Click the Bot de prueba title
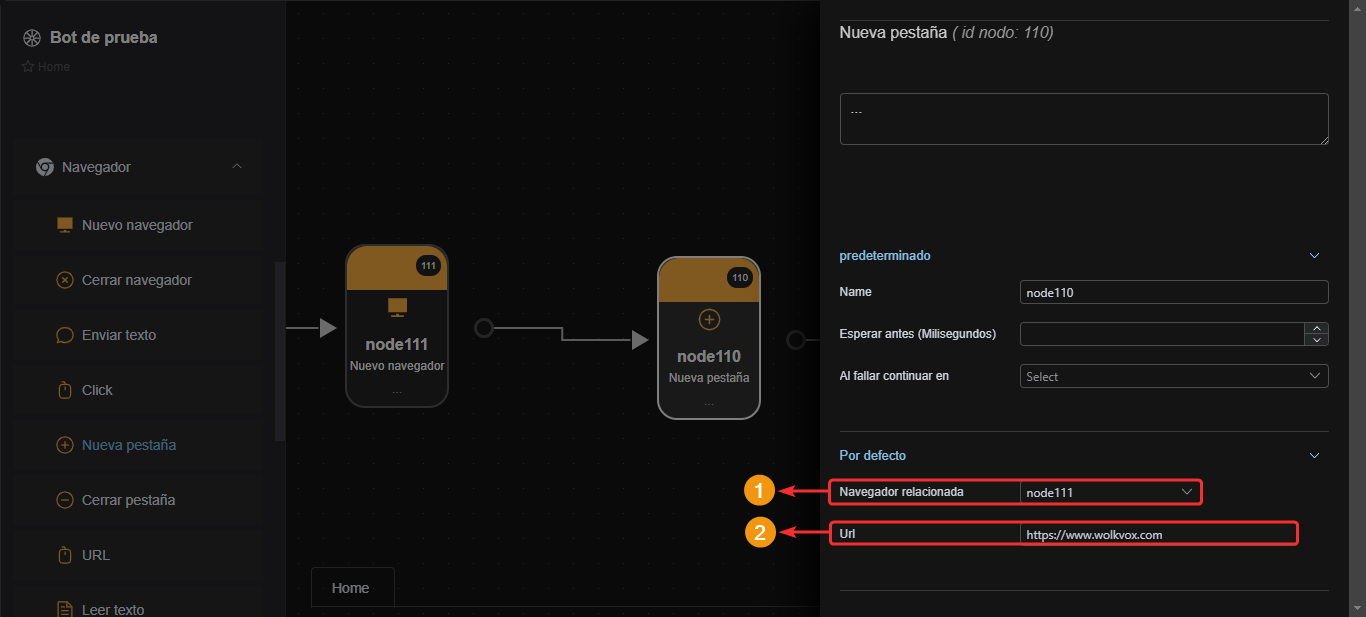The image size is (1366, 617). pyautogui.click(x=104, y=38)
